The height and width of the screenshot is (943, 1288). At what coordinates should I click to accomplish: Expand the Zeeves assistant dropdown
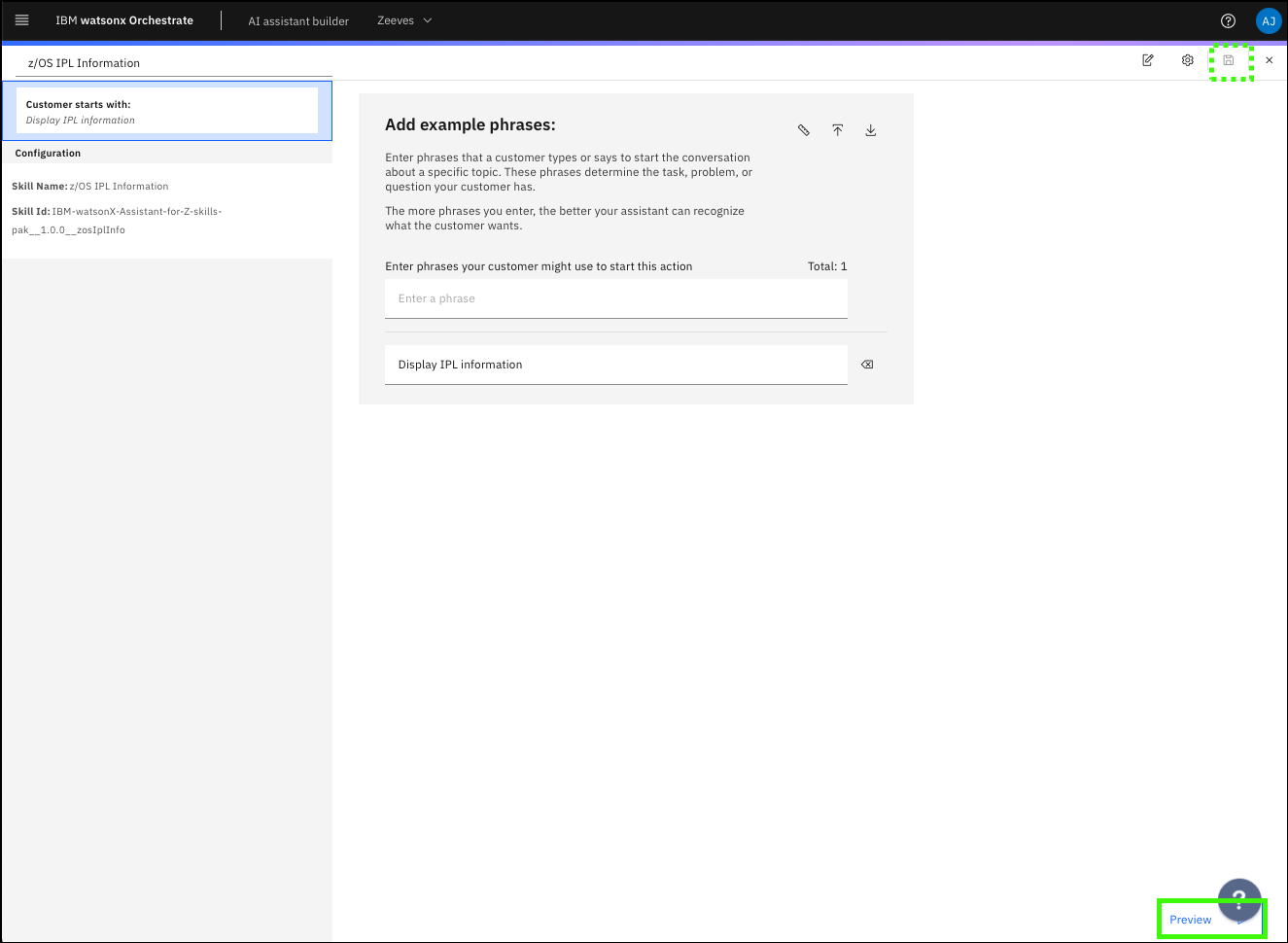(404, 20)
